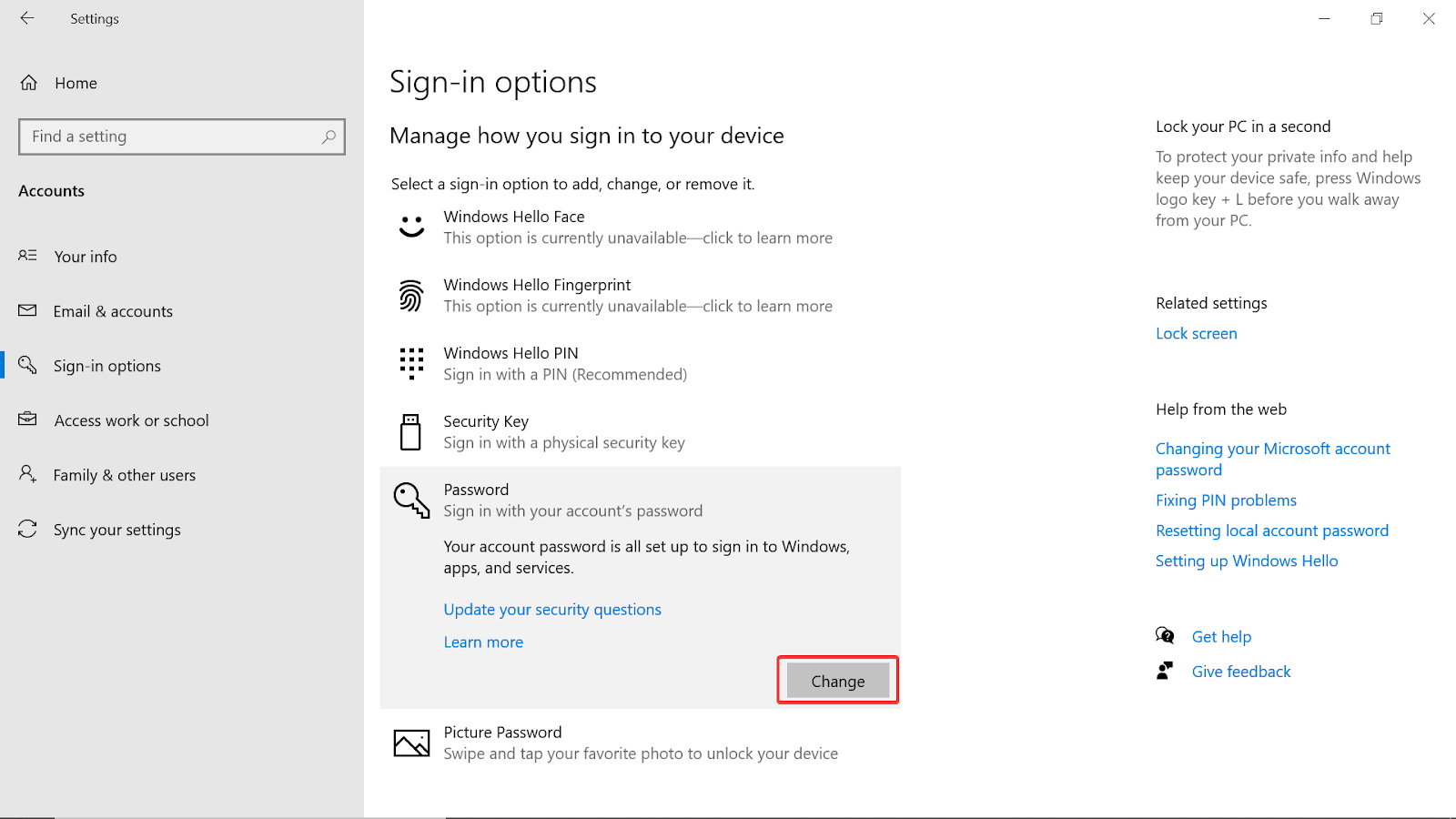1456x819 pixels.
Task: Click the Windows Hello Face smiley icon
Action: pyautogui.click(x=411, y=227)
